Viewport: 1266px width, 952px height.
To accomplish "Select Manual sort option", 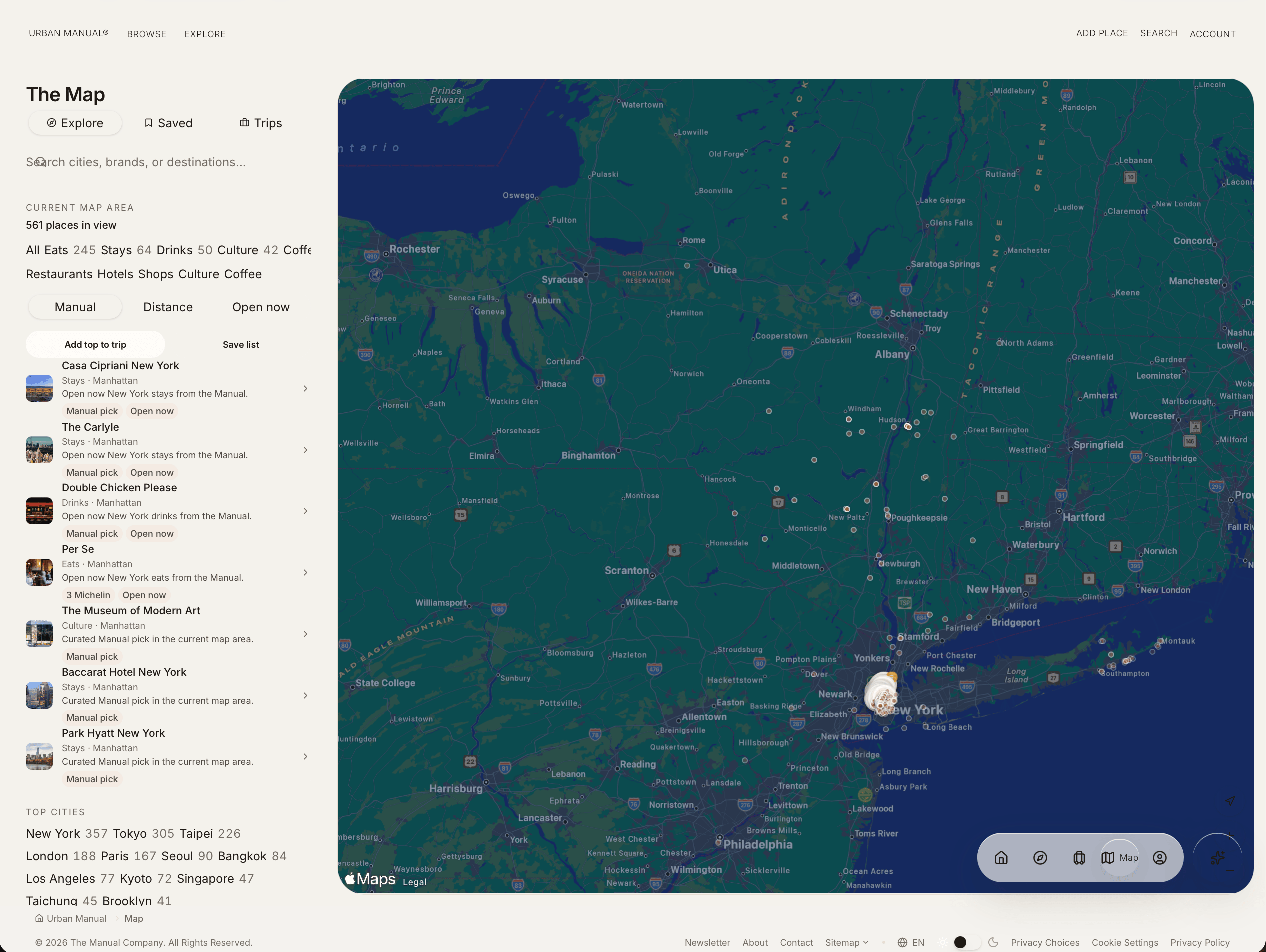I will pos(75,307).
